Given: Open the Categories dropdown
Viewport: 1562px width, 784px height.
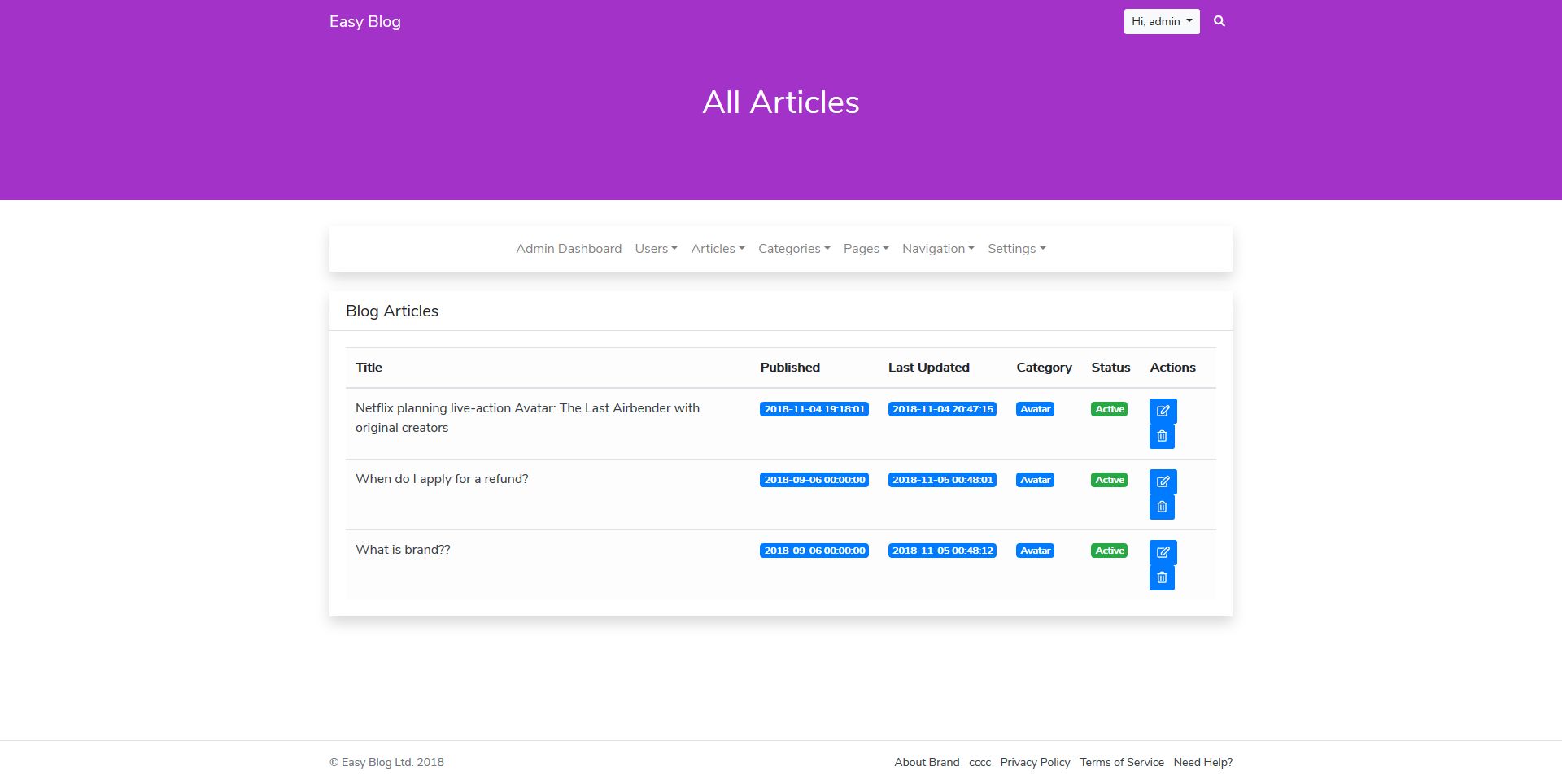Looking at the screenshot, I should point(793,249).
